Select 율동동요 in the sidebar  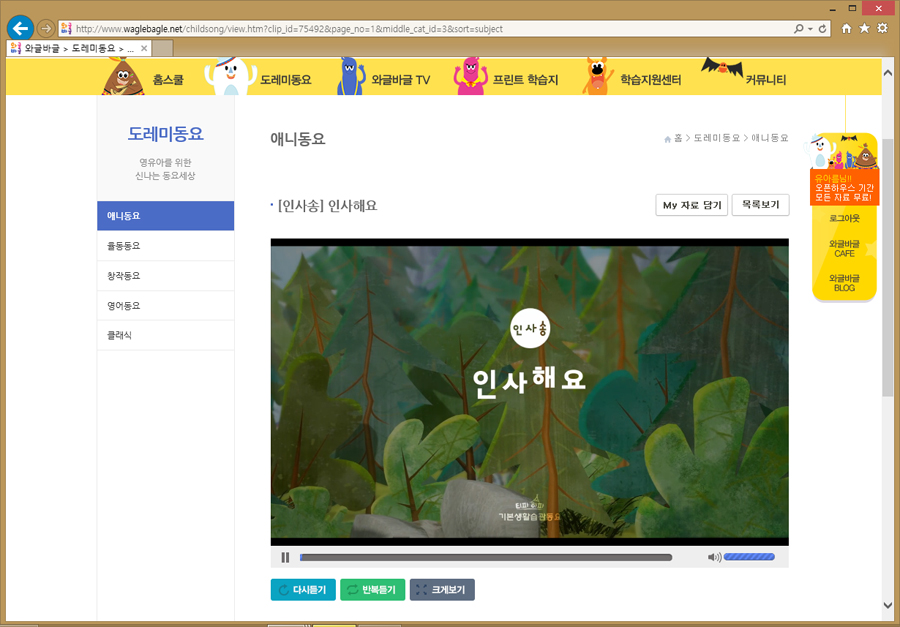pyautogui.click(x=165, y=246)
